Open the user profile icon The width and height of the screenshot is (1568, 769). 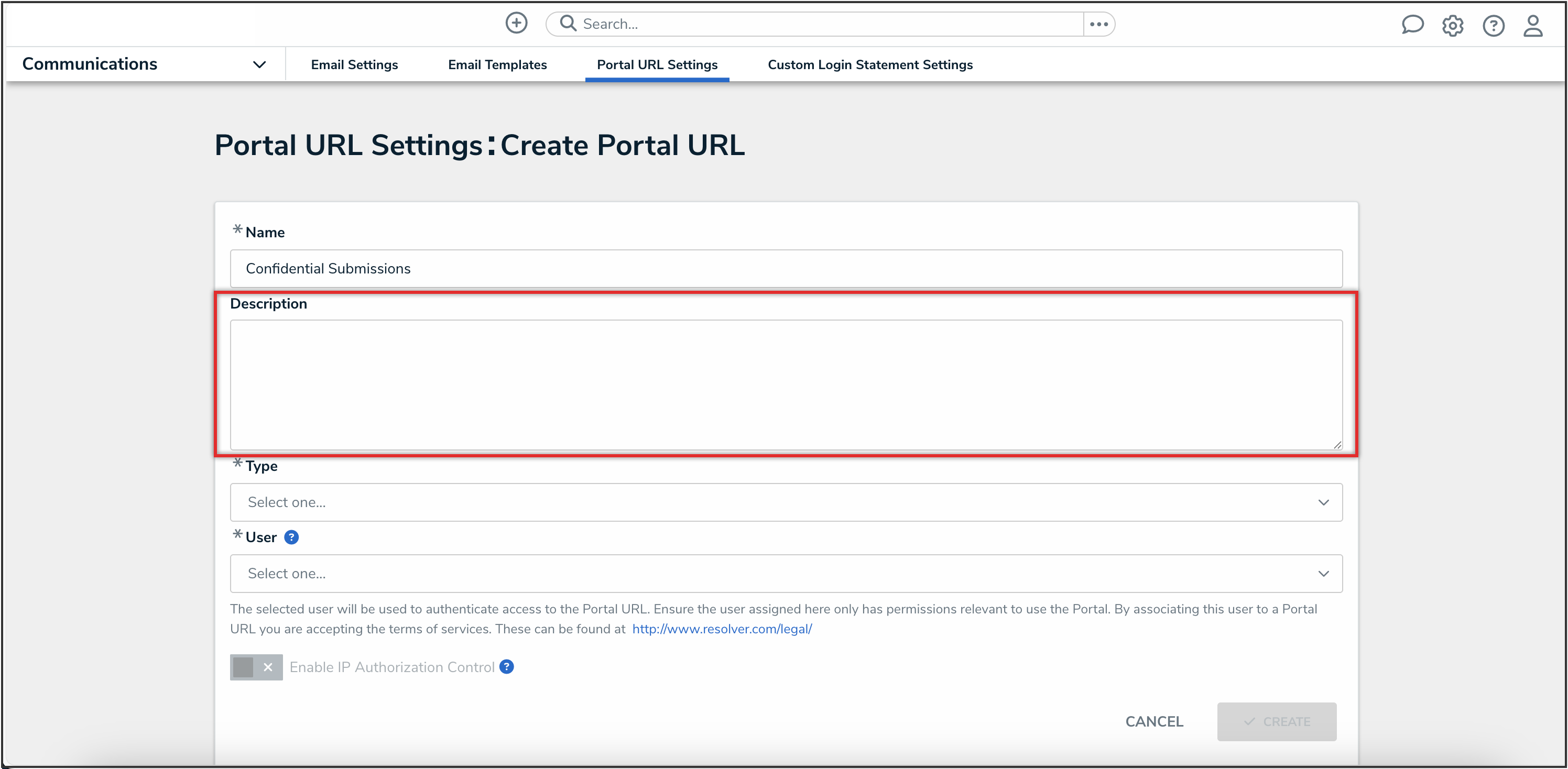pyautogui.click(x=1533, y=26)
